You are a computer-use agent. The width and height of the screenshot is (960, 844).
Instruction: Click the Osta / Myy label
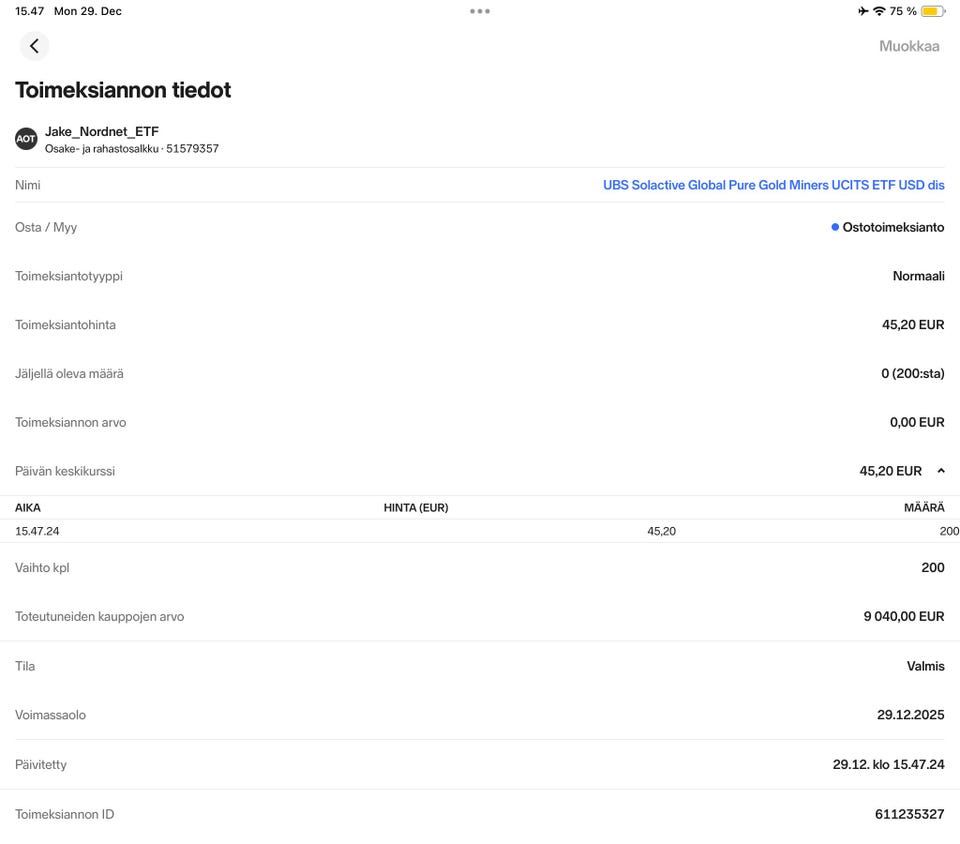coord(46,227)
